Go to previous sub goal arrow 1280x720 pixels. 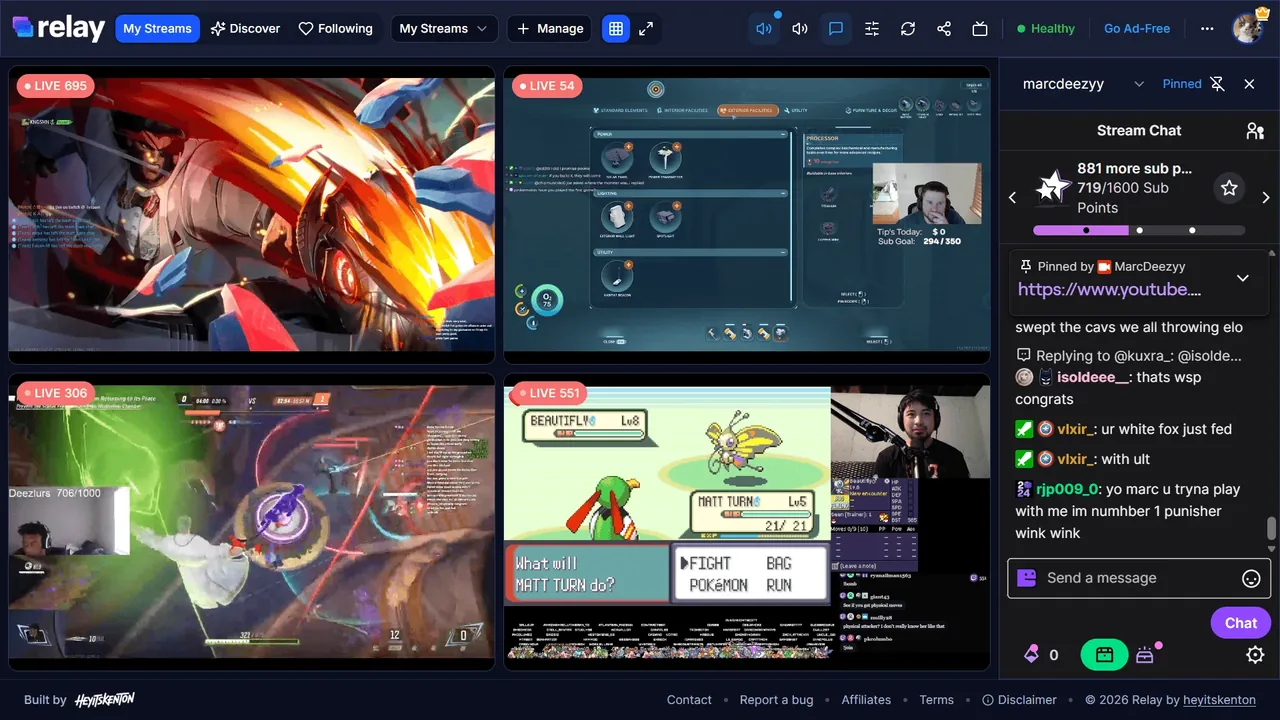tap(1012, 198)
